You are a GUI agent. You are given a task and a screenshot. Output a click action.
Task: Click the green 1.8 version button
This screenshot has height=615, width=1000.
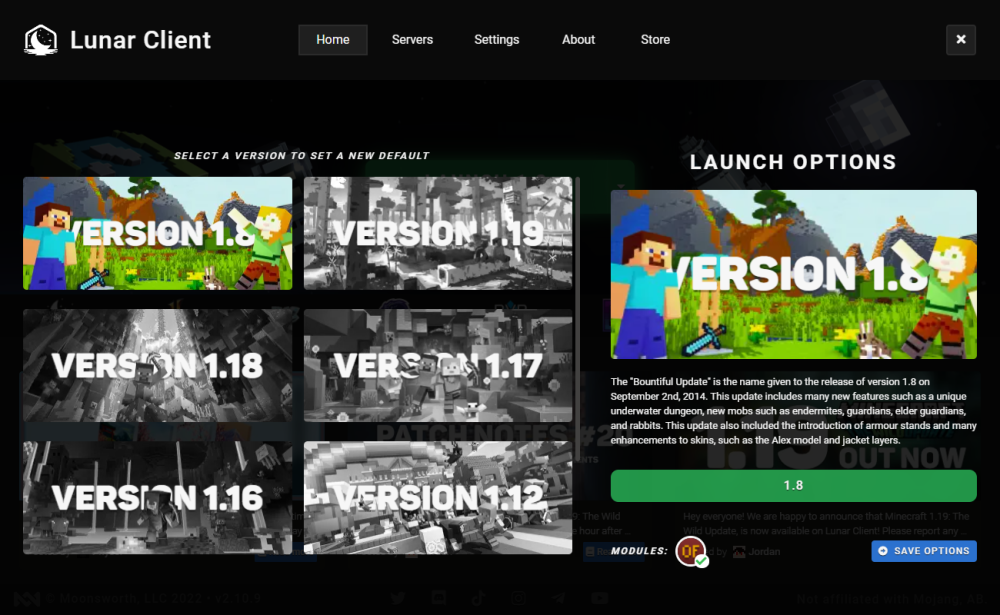coord(793,485)
